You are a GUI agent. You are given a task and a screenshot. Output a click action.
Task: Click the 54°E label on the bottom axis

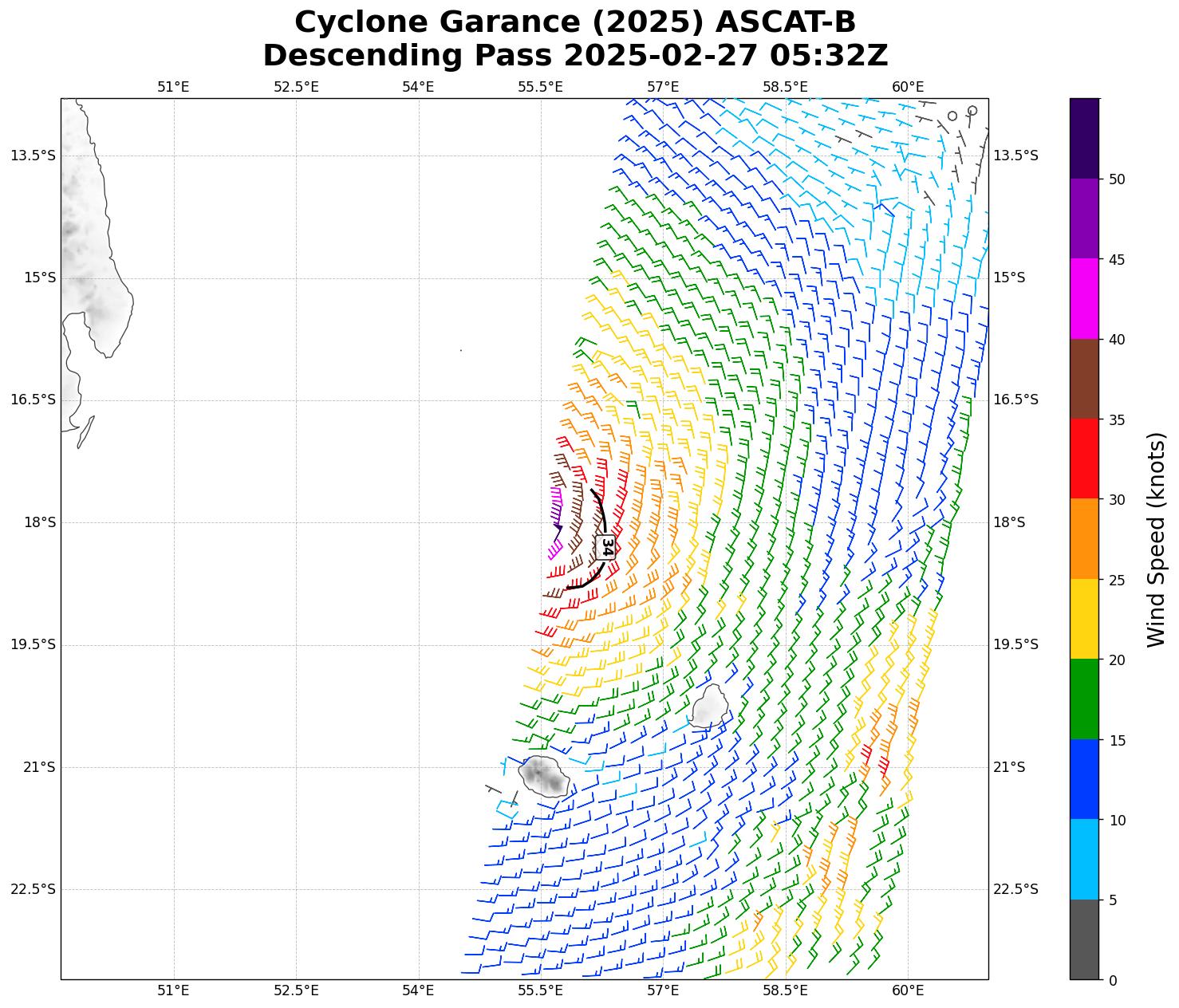(x=418, y=990)
